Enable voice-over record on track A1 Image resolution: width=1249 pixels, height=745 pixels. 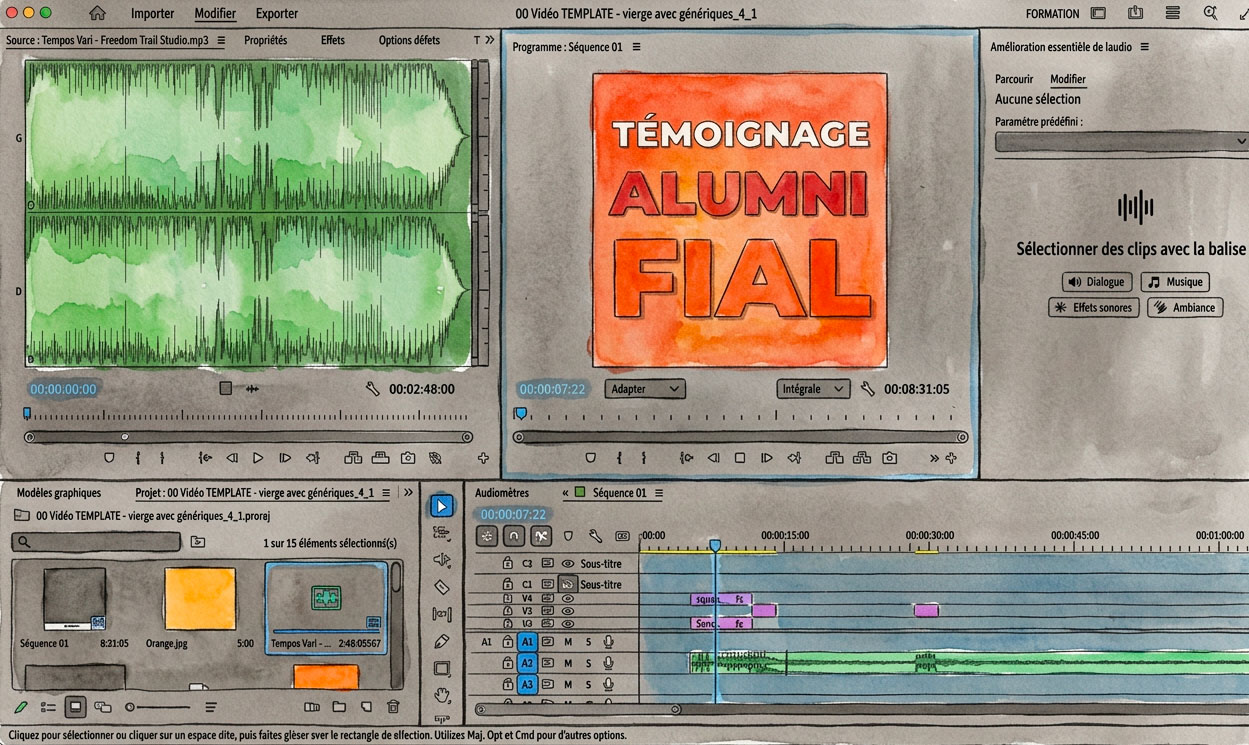point(608,642)
